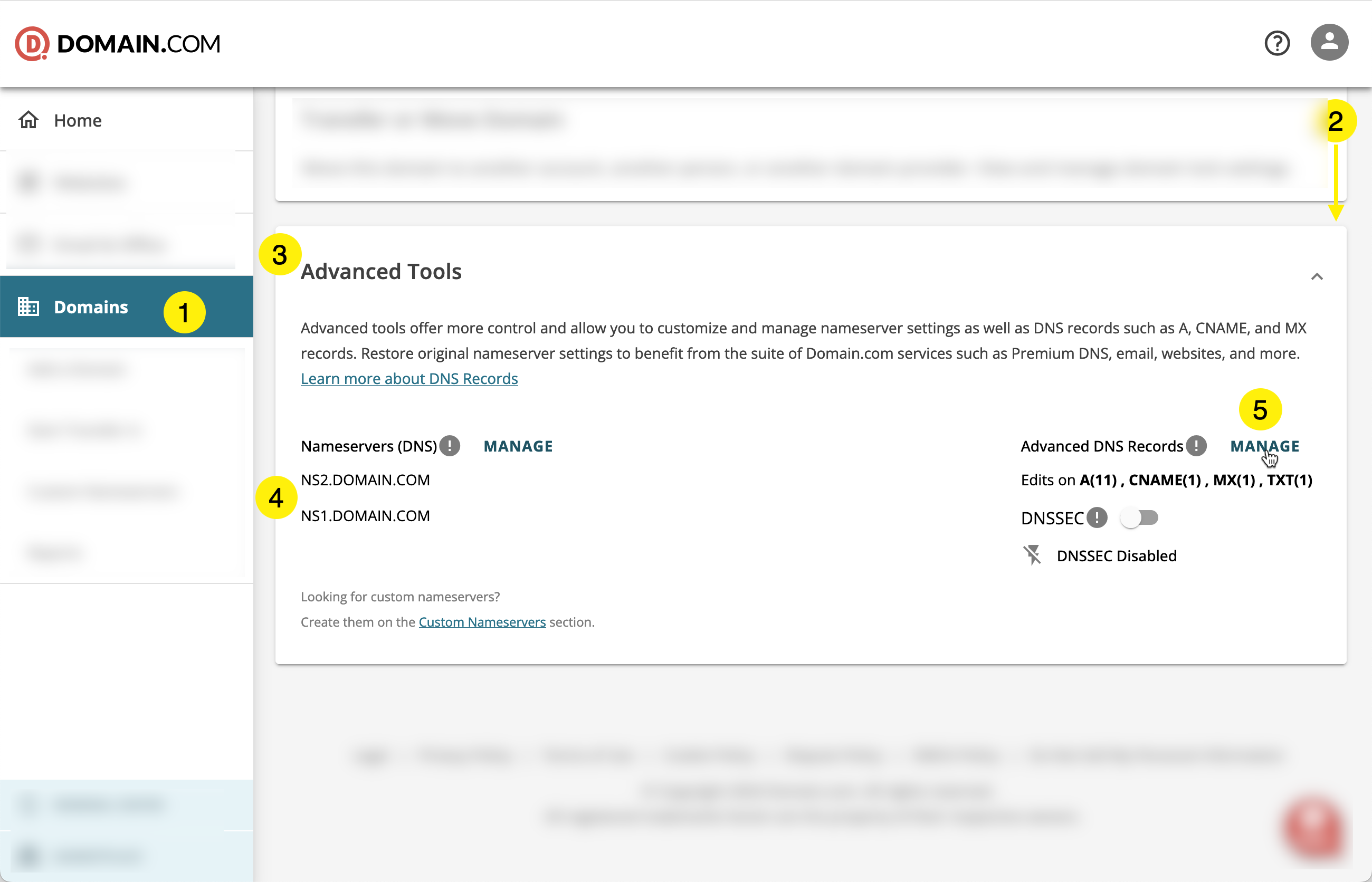Click the DNSSEC info icon
This screenshot has width=1372, height=882.
click(1098, 517)
